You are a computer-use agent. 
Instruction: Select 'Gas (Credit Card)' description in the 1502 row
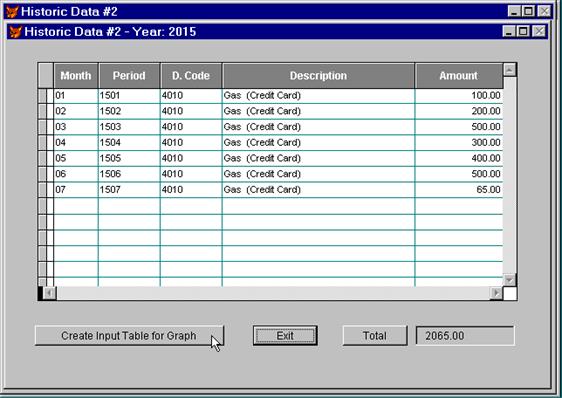point(318,111)
